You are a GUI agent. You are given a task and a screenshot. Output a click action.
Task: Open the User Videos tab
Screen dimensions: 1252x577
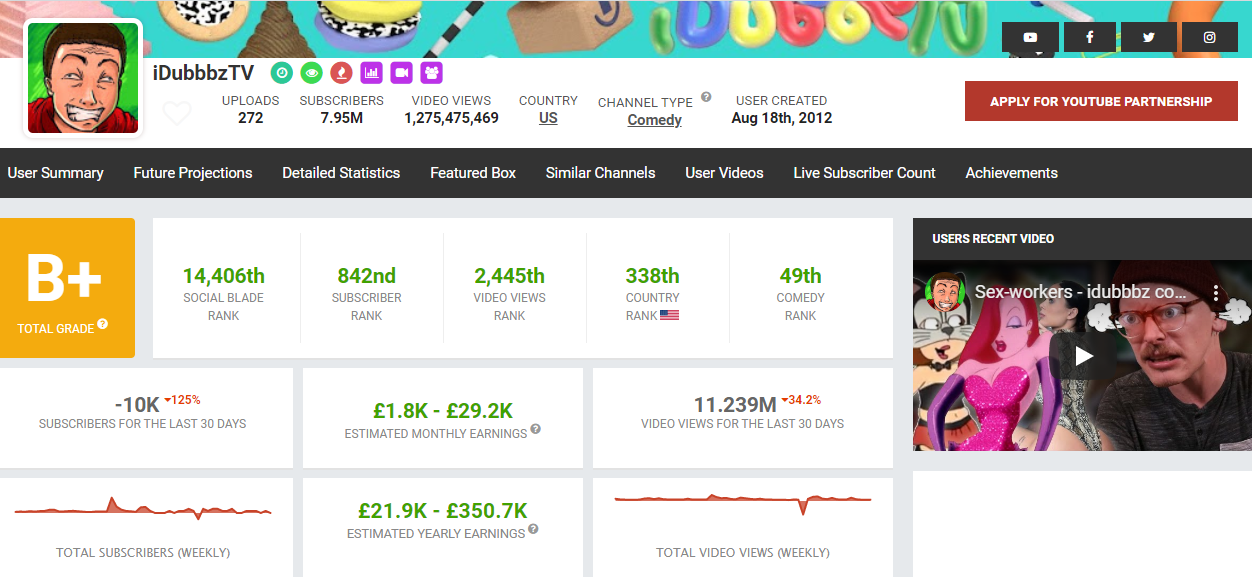point(724,173)
